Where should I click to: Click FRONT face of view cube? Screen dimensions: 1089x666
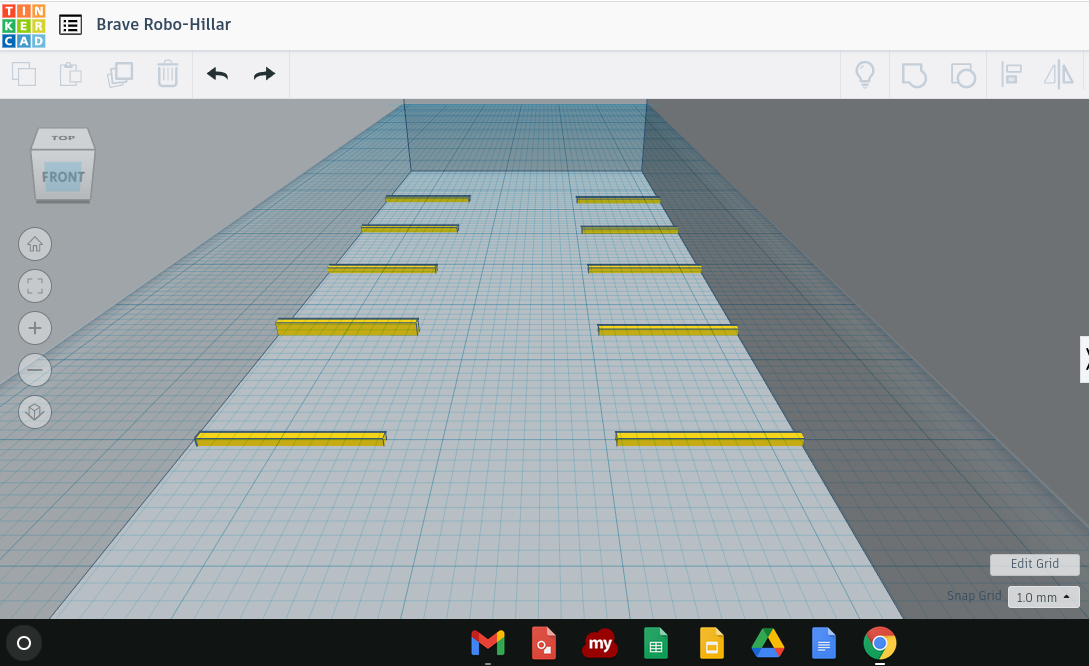pyautogui.click(x=63, y=176)
